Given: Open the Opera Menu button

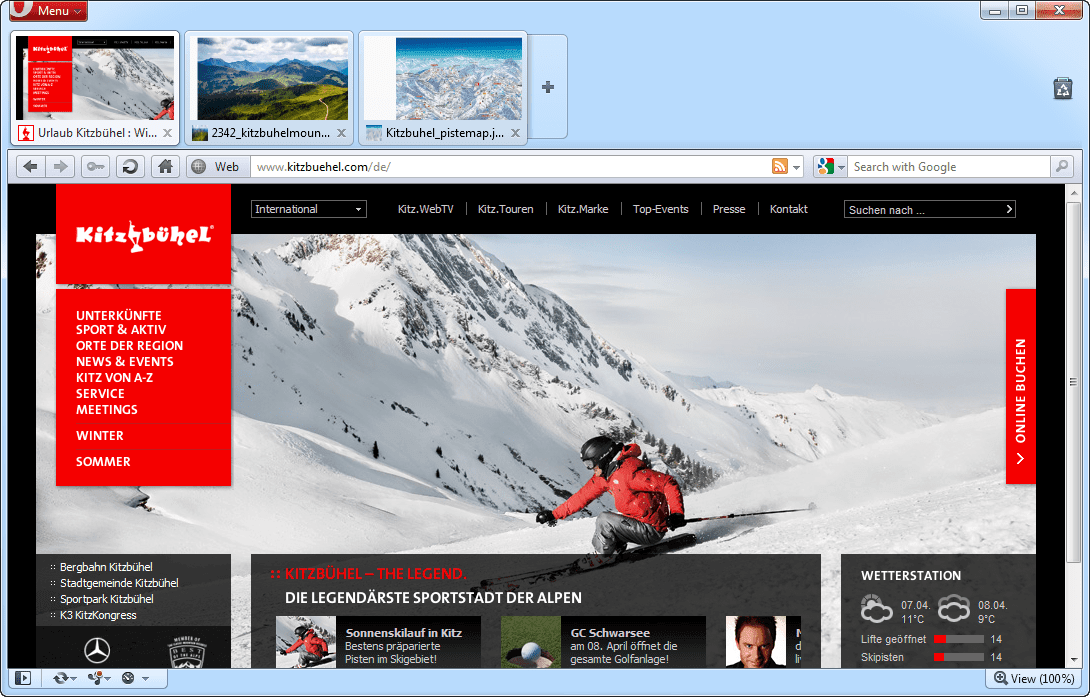Looking at the screenshot, I should tap(48, 11).
